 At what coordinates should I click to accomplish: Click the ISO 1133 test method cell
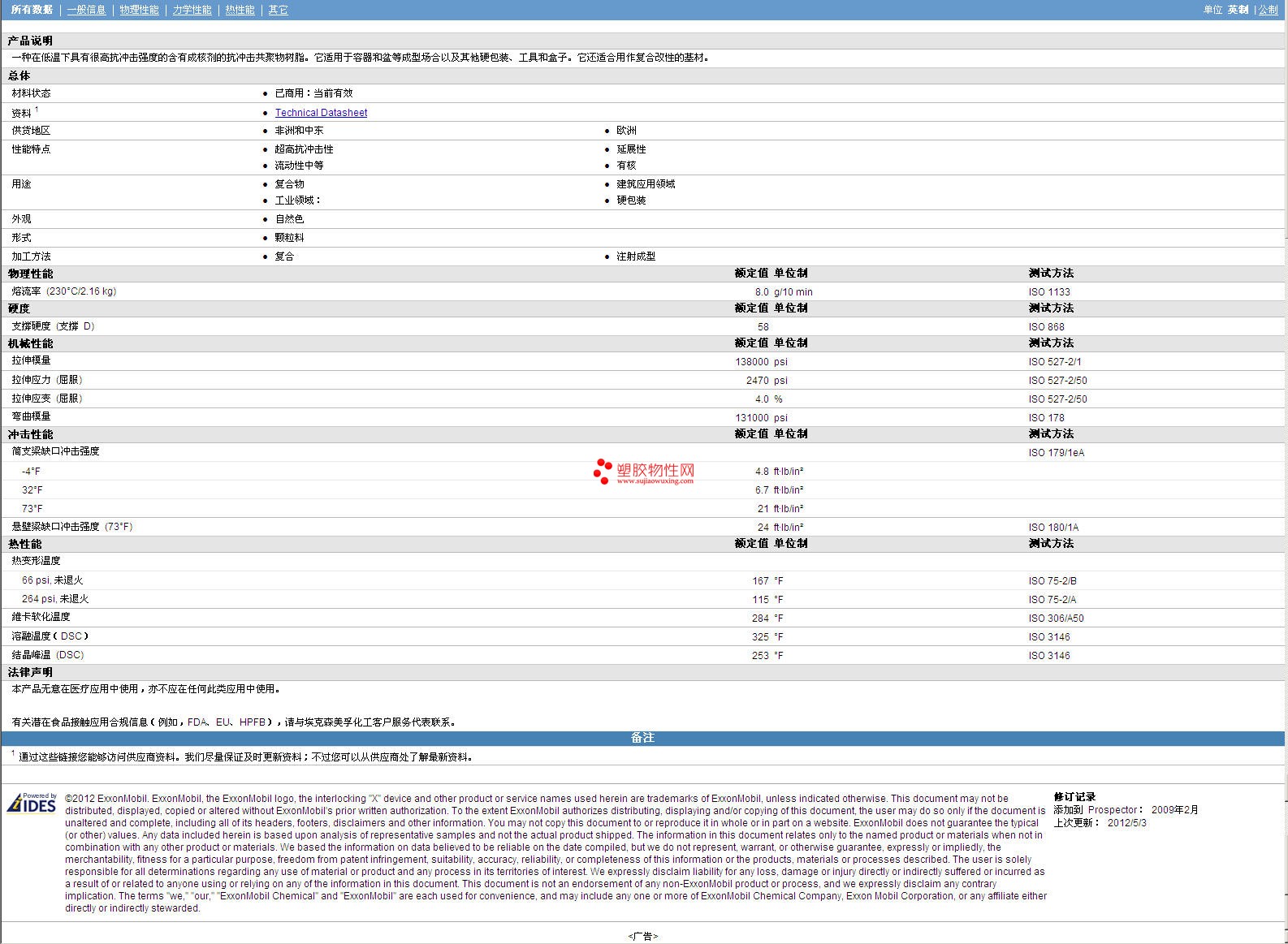click(x=1049, y=292)
